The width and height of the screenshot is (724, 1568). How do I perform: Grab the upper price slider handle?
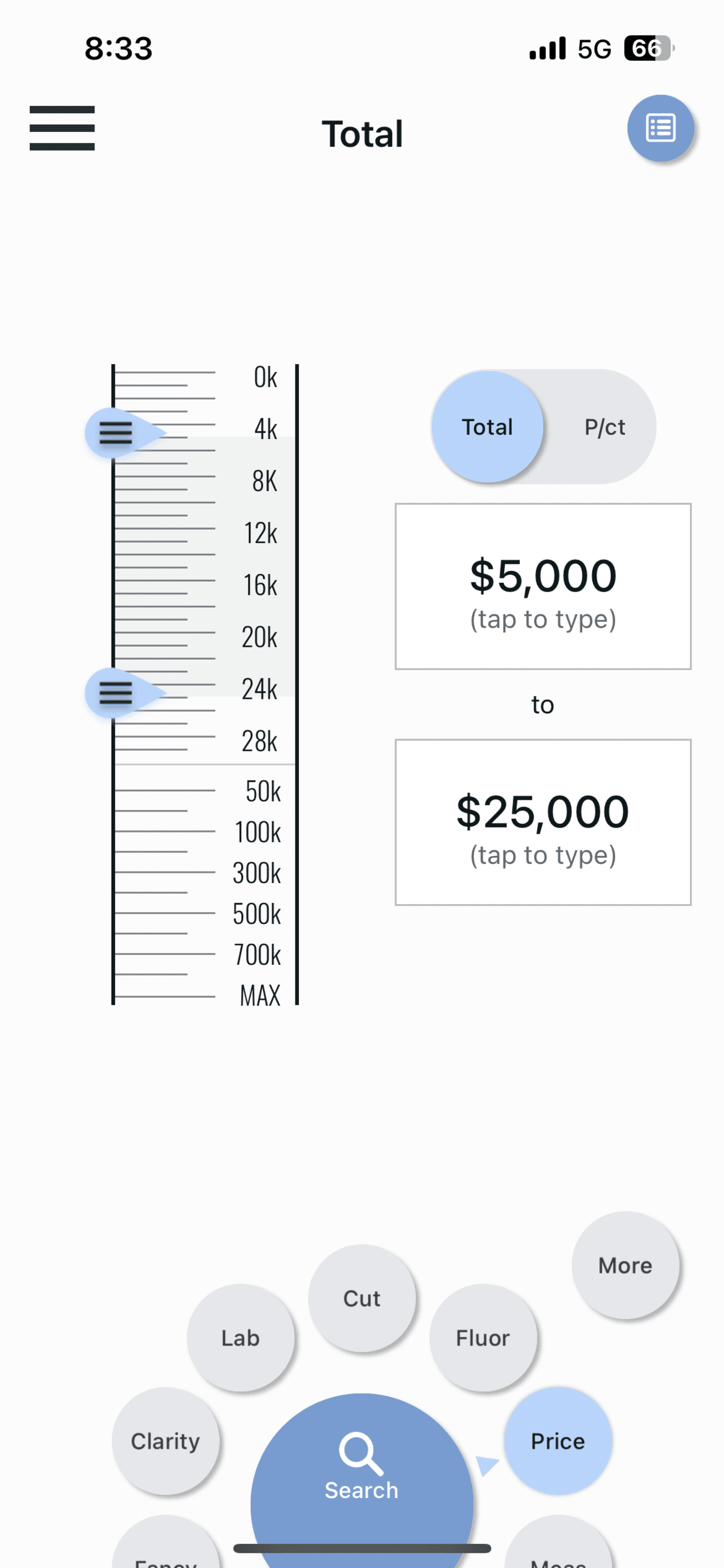point(124,433)
